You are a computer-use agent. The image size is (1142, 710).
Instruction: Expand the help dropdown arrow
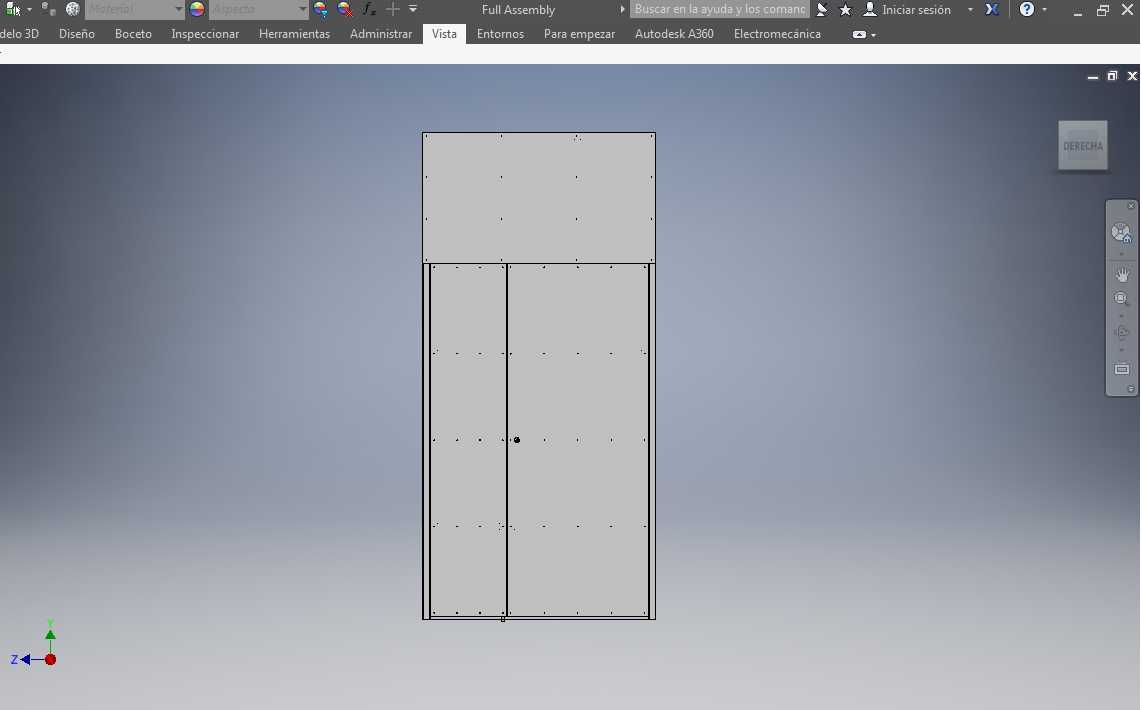1044,9
